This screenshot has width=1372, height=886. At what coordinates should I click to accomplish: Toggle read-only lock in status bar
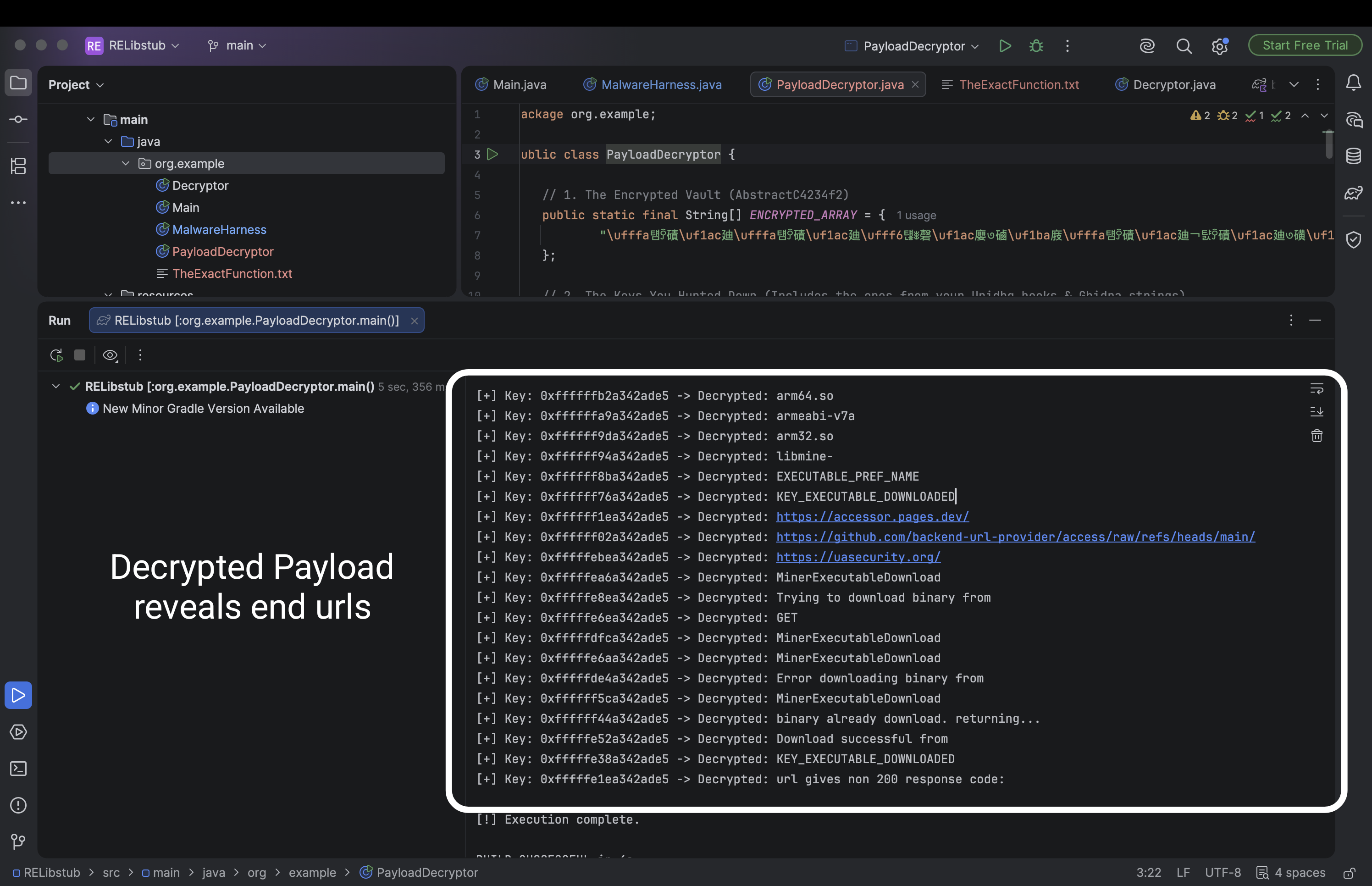coord(1349,873)
